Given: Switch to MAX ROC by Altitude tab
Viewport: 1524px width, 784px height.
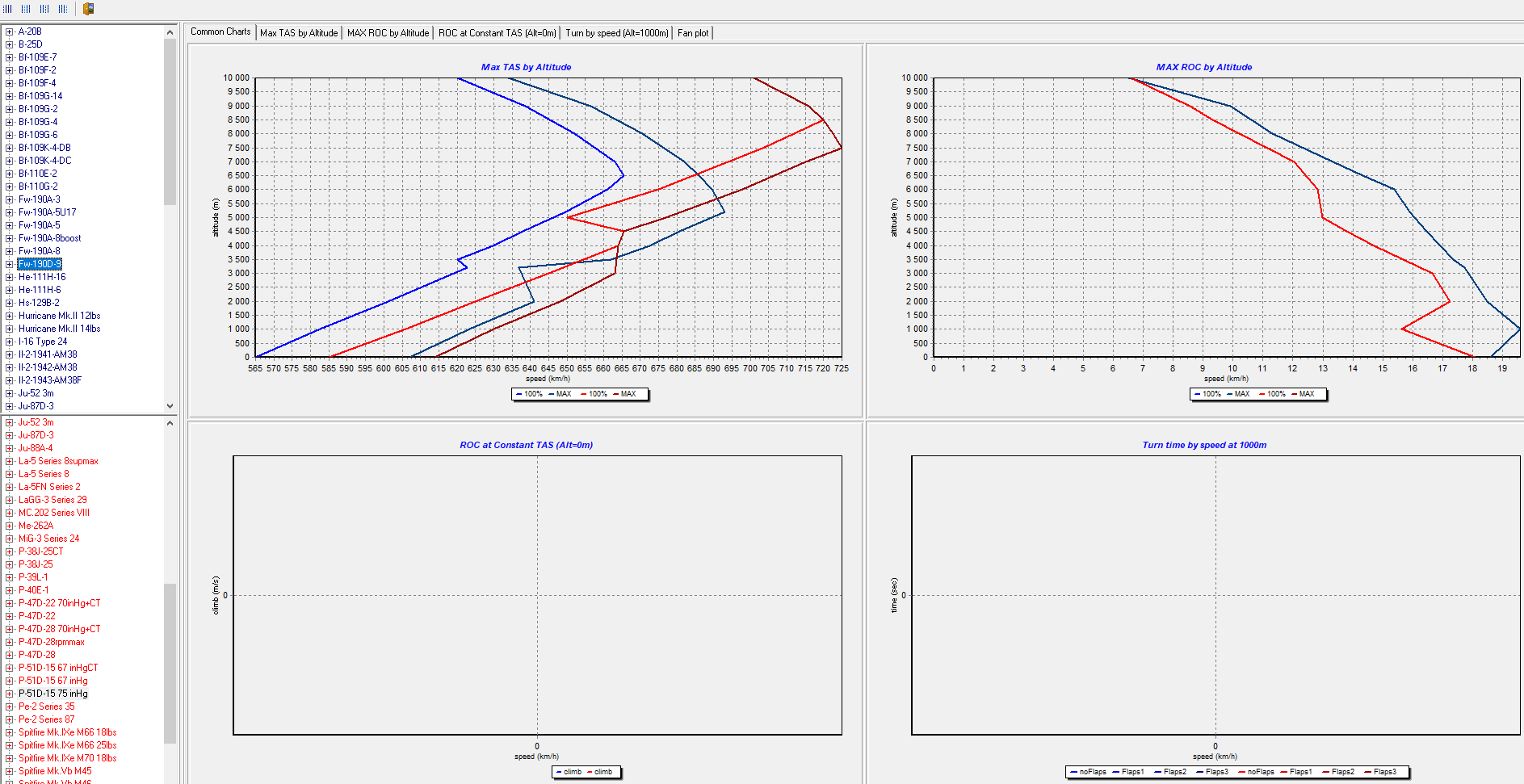Looking at the screenshot, I should click(x=388, y=33).
